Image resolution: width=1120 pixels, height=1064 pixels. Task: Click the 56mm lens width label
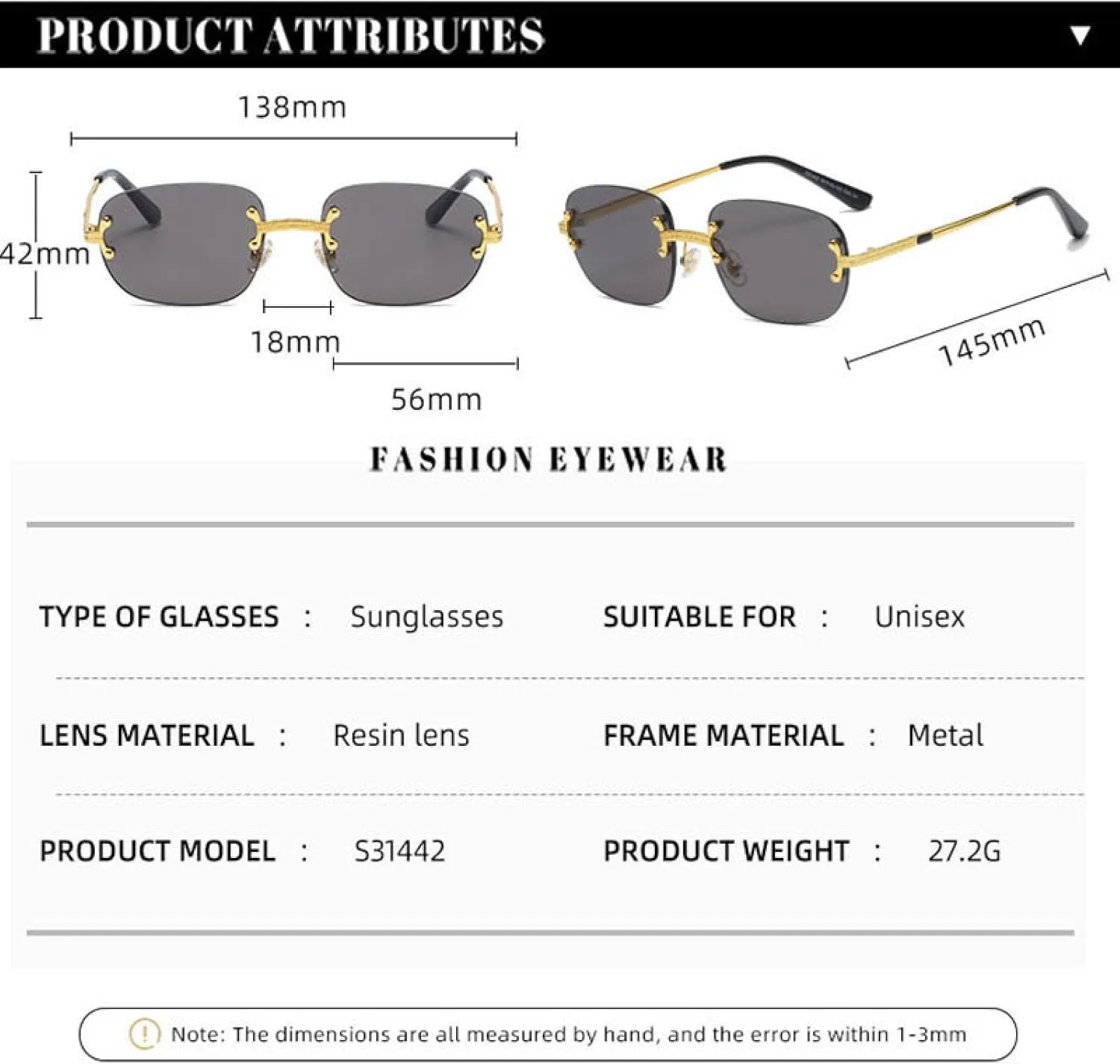pos(436,399)
